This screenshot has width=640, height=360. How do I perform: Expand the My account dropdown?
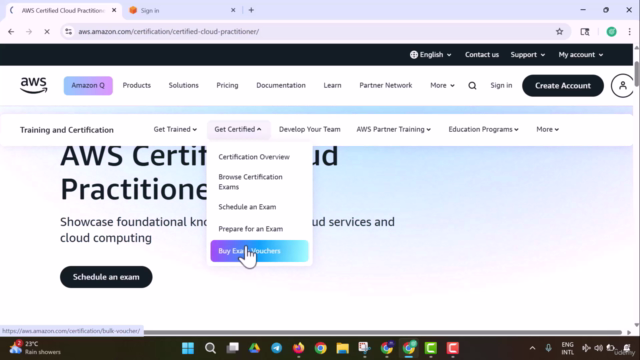[580, 55]
